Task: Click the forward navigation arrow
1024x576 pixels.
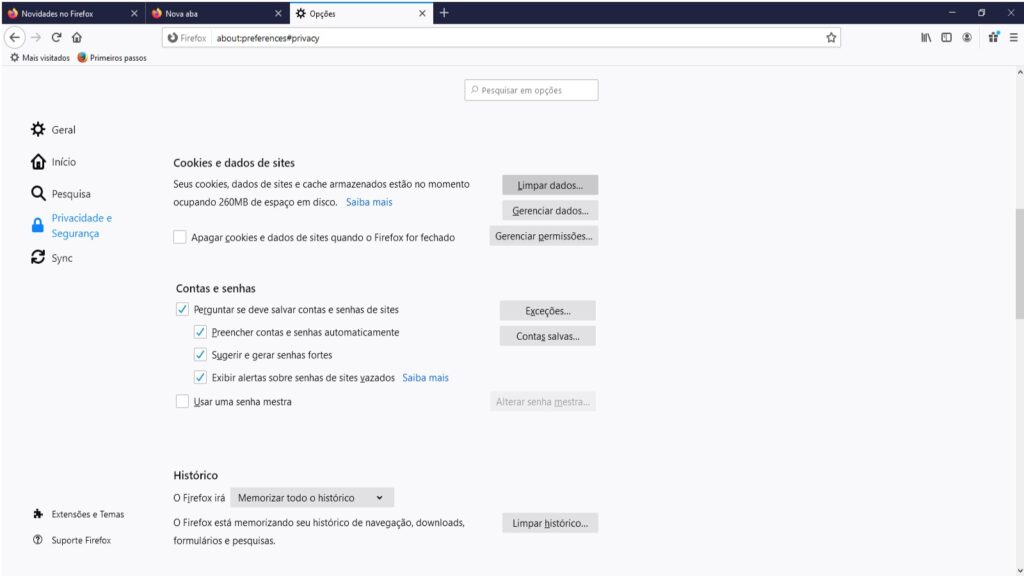Action: 36,38
